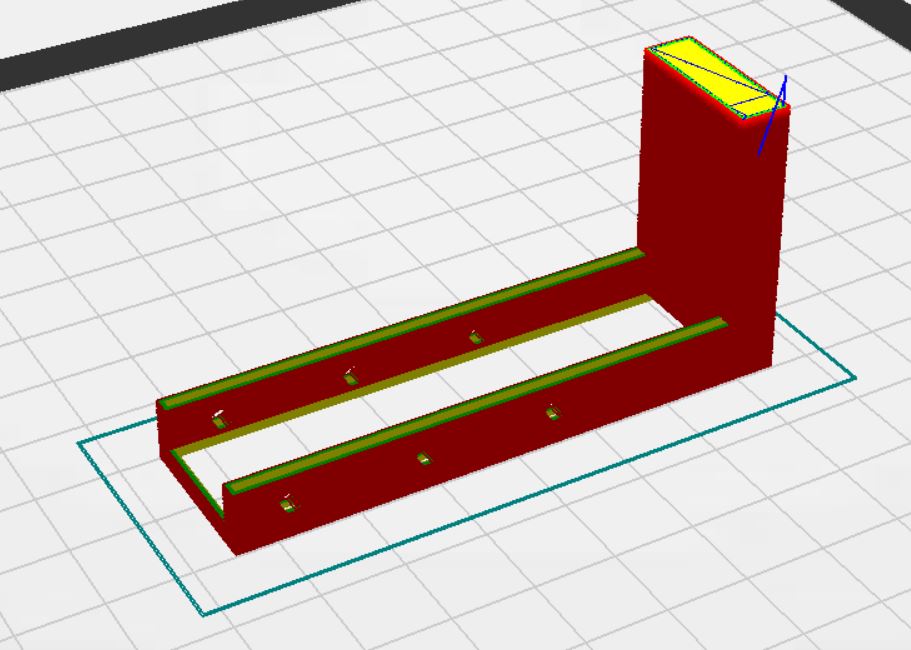
Task: Click the middle hole on the front rail
Action: 425,459
